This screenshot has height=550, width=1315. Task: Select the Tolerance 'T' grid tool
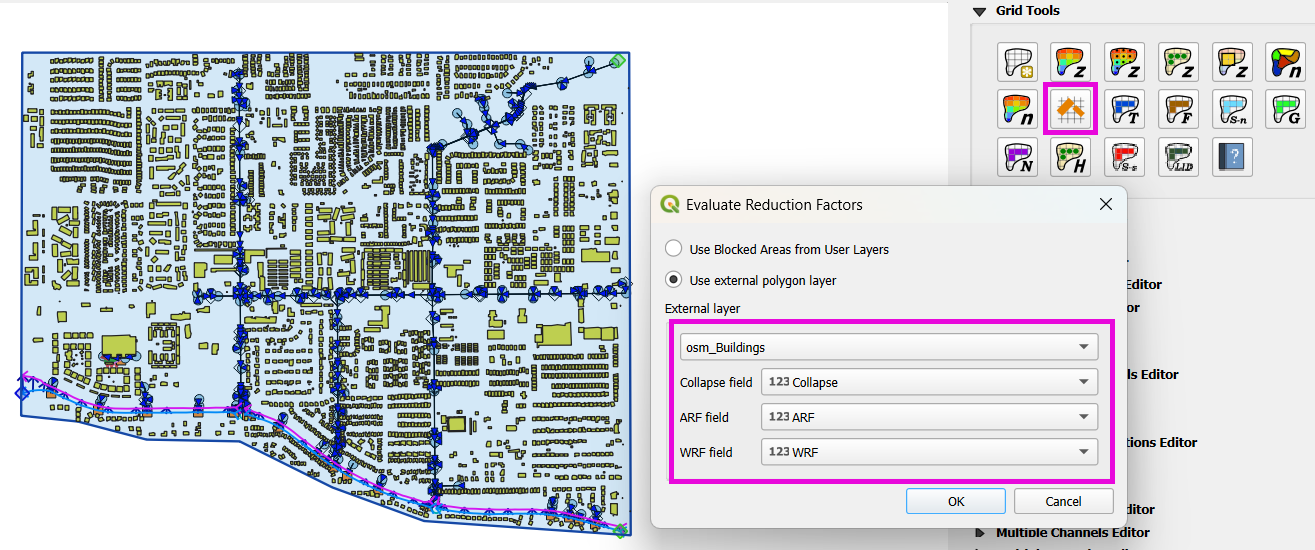tap(1125, 110)
